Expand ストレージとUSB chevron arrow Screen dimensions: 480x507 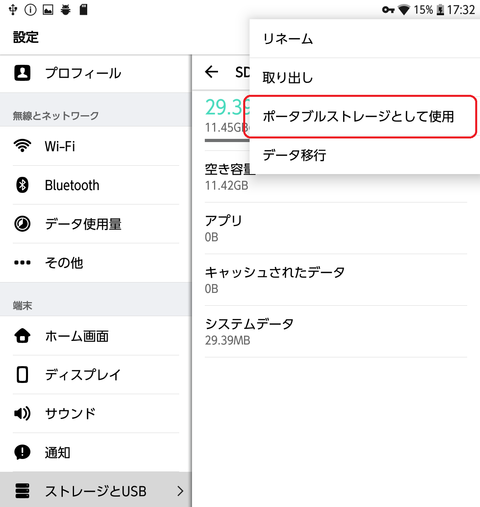click(x=180, y=491)
